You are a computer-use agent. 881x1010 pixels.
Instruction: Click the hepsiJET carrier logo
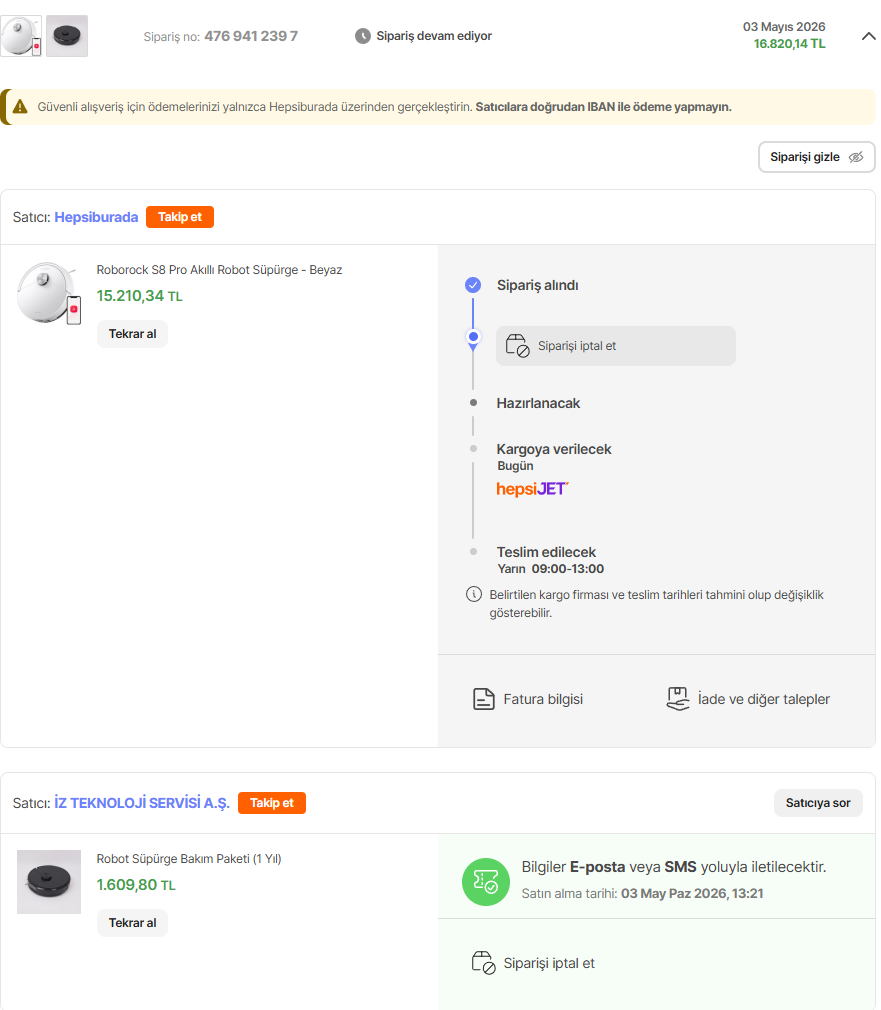532,489
